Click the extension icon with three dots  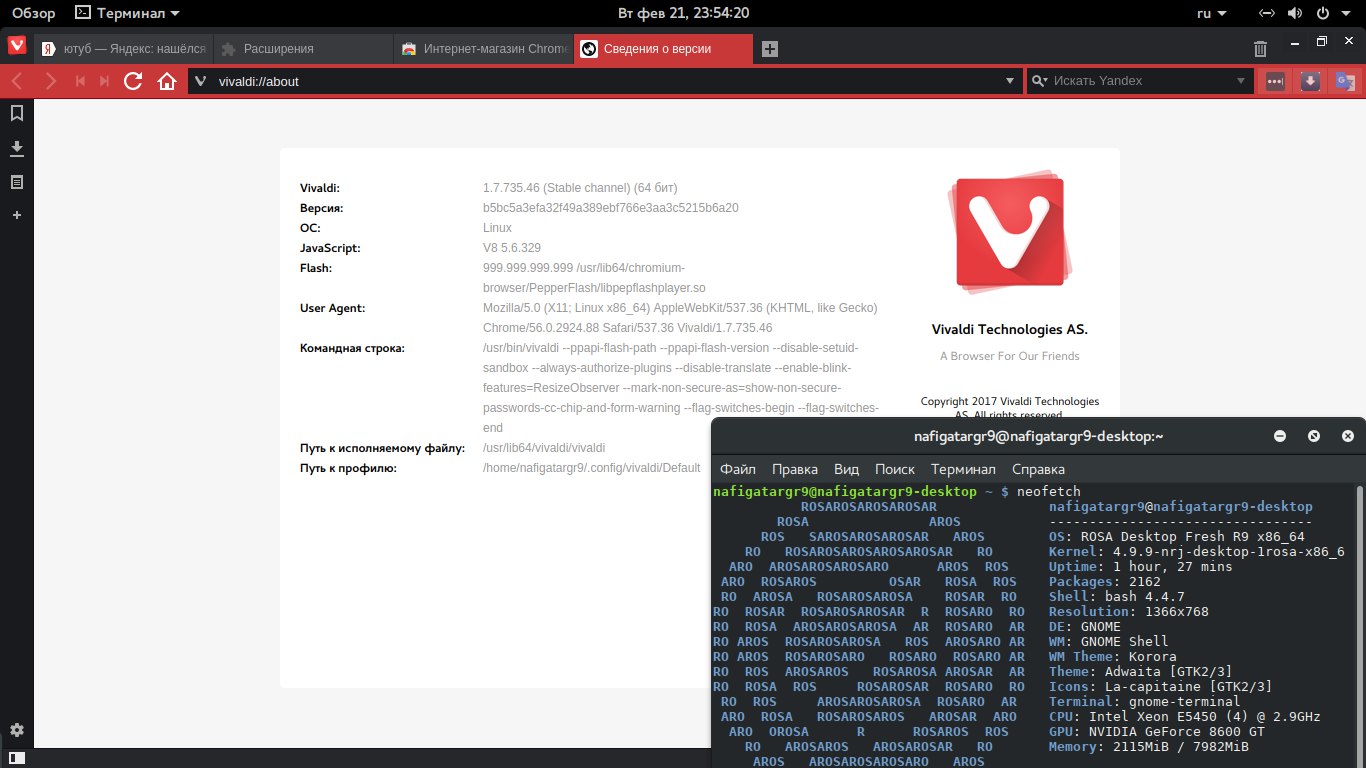pyautogui.click(x=1275, y=81)
